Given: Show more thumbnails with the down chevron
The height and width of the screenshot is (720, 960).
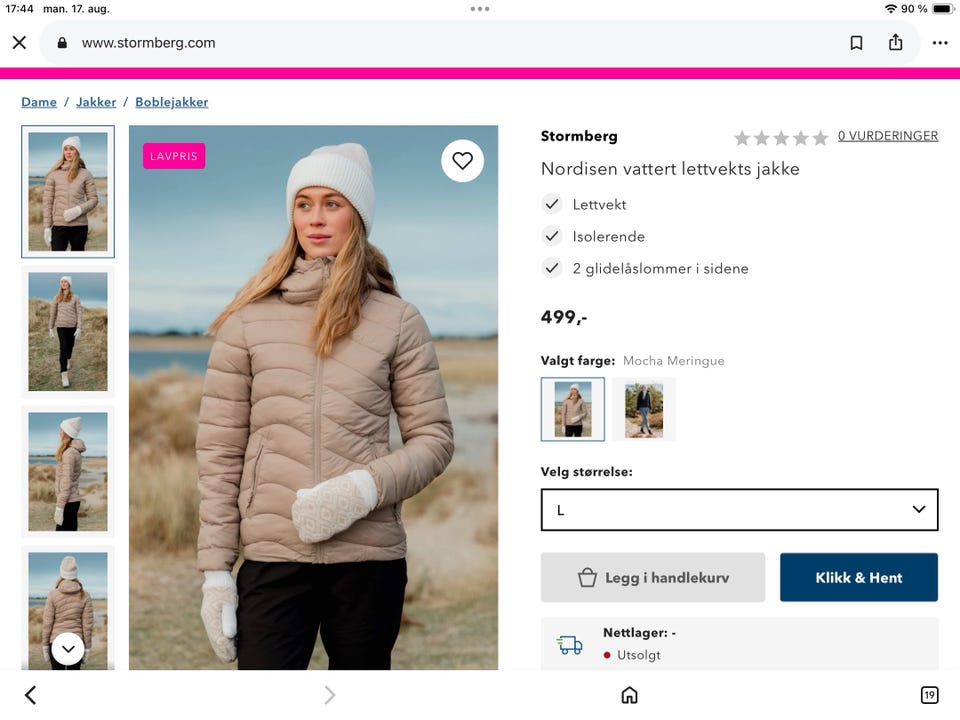Looking at the screenshot, I should (68, 649).
